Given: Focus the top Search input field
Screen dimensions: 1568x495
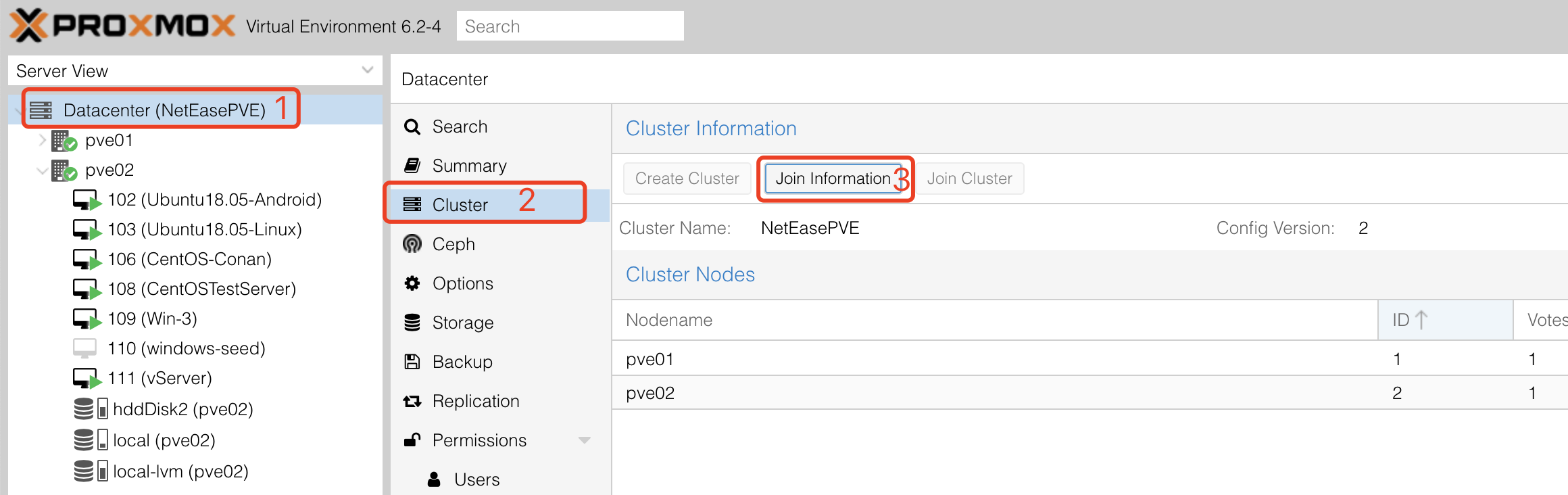Looking at the screenshot, I should [570, 26].
